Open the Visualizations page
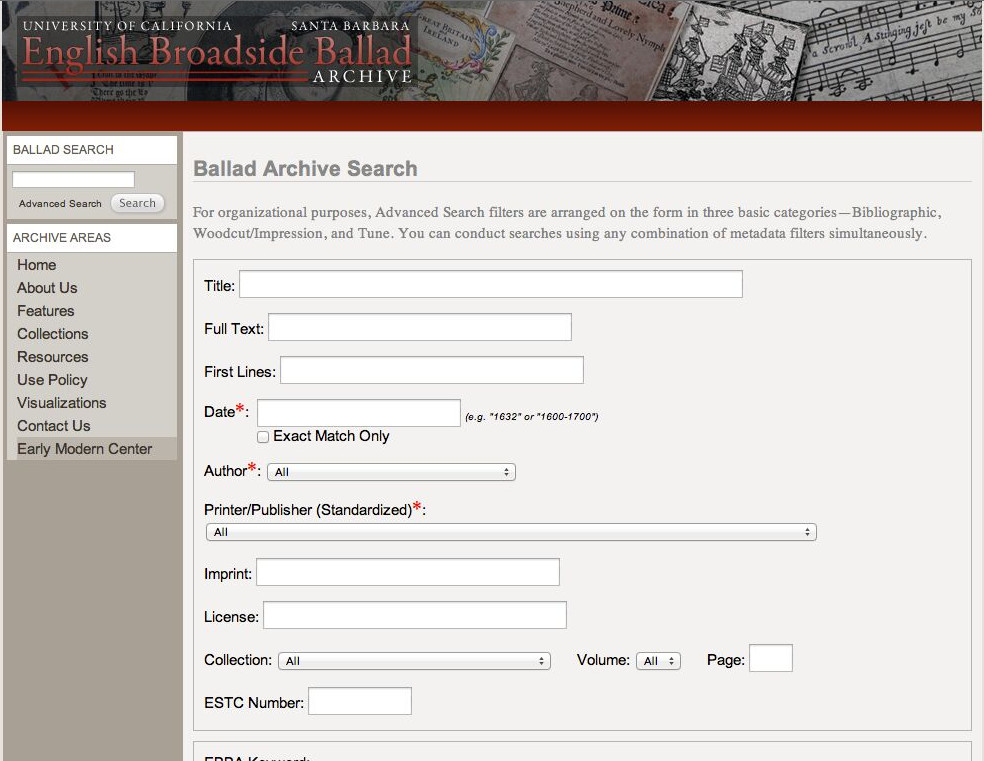984x761 pixels. click(x=62, y=403)
